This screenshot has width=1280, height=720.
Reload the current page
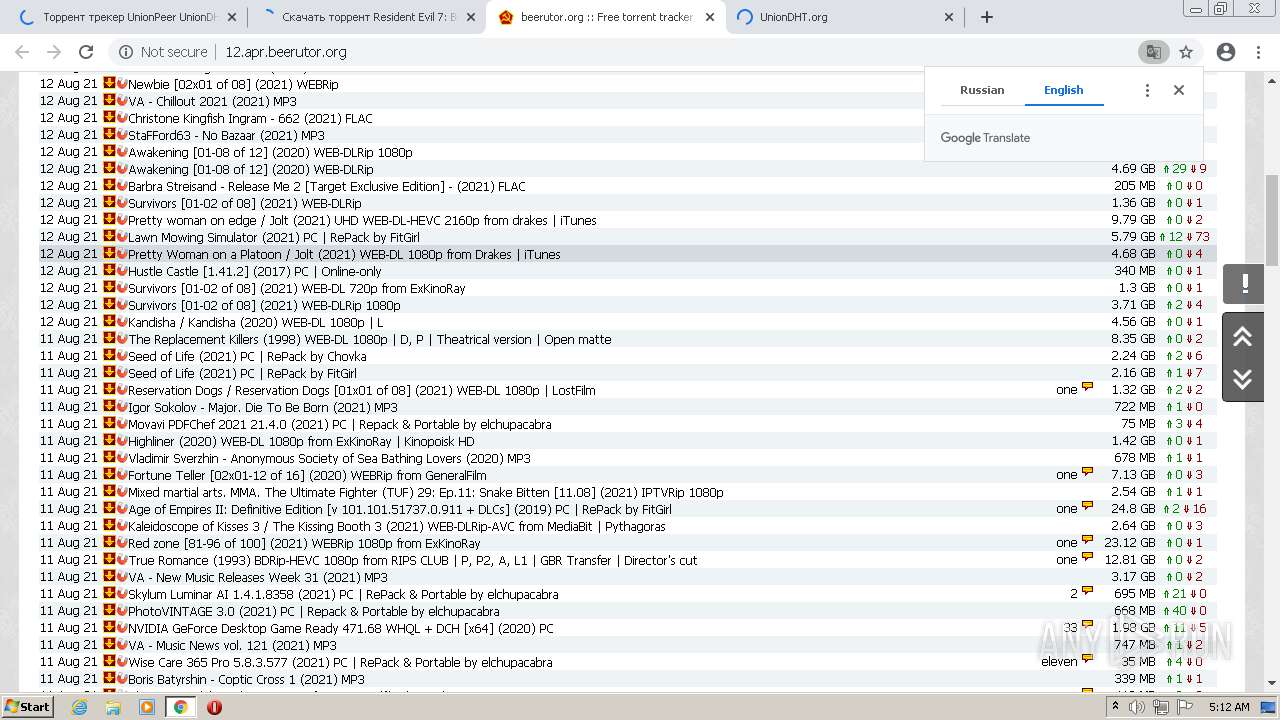[86, 52]
